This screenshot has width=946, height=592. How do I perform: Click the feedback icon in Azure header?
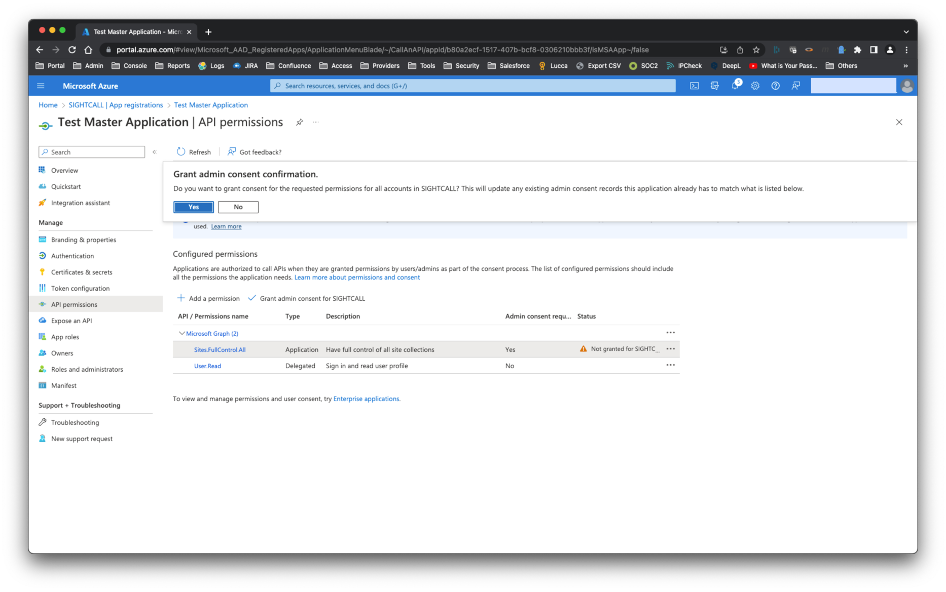796,86
